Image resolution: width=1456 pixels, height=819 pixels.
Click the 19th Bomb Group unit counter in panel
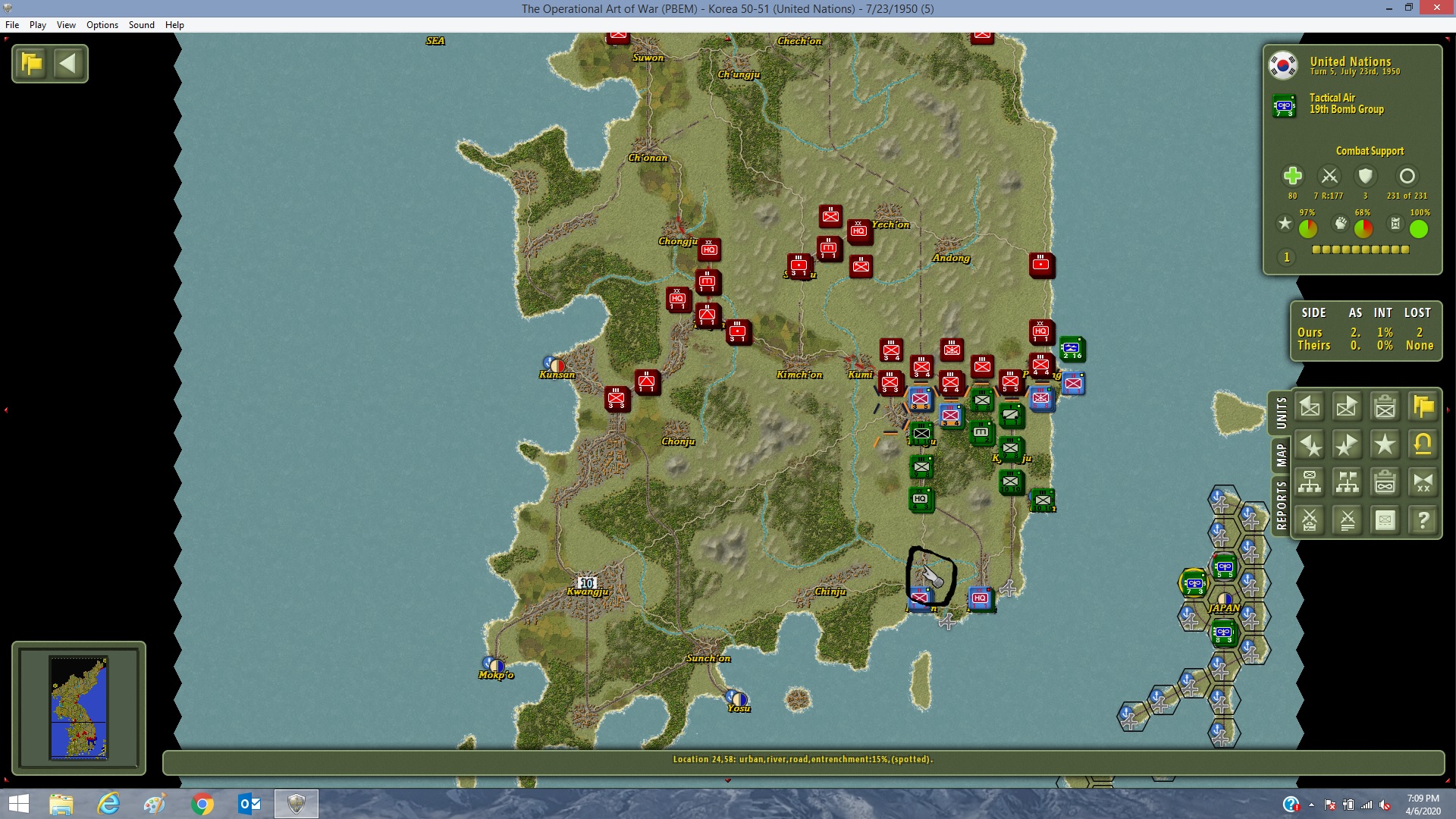[1284, 105]
